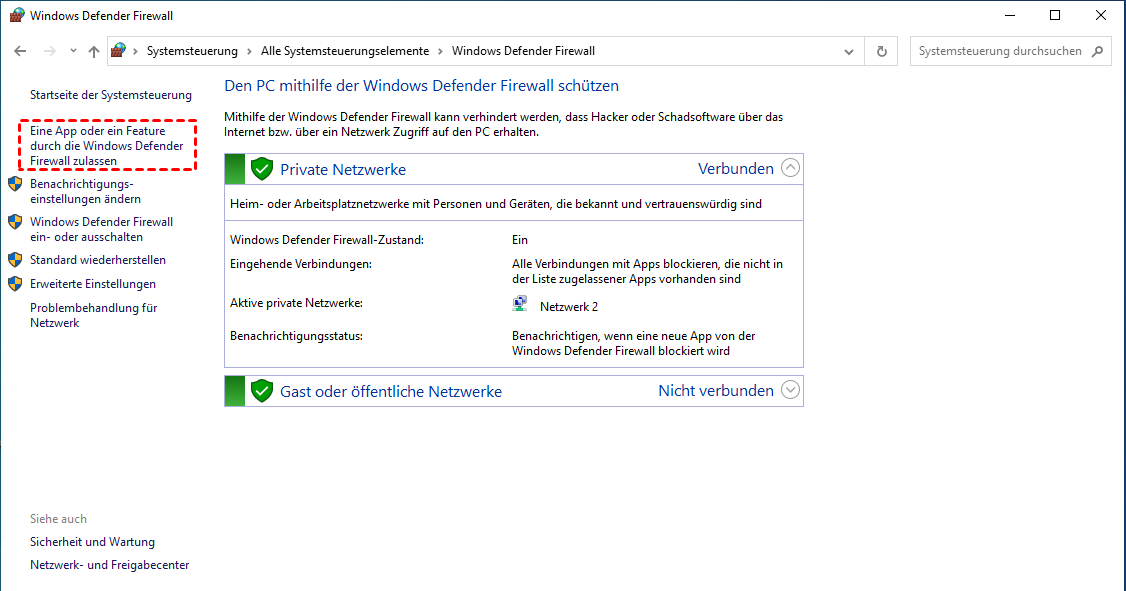Click the Netzwerk 2 network icon
Image resolution: width=1126 pixels, height=591 pixels.
point(520,306)
